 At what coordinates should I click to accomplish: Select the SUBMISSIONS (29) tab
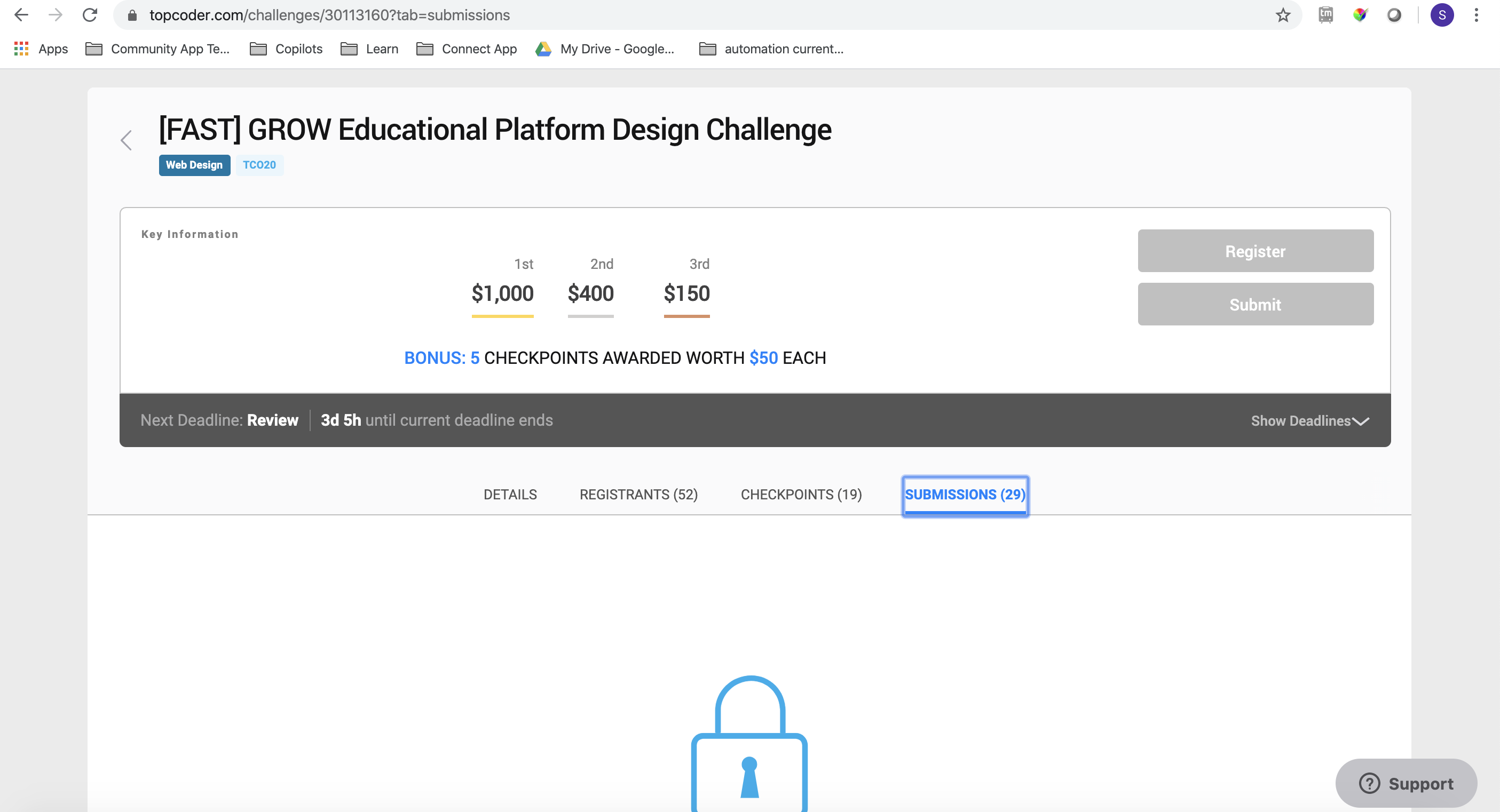pyautogui.click(x=965, y=496)
